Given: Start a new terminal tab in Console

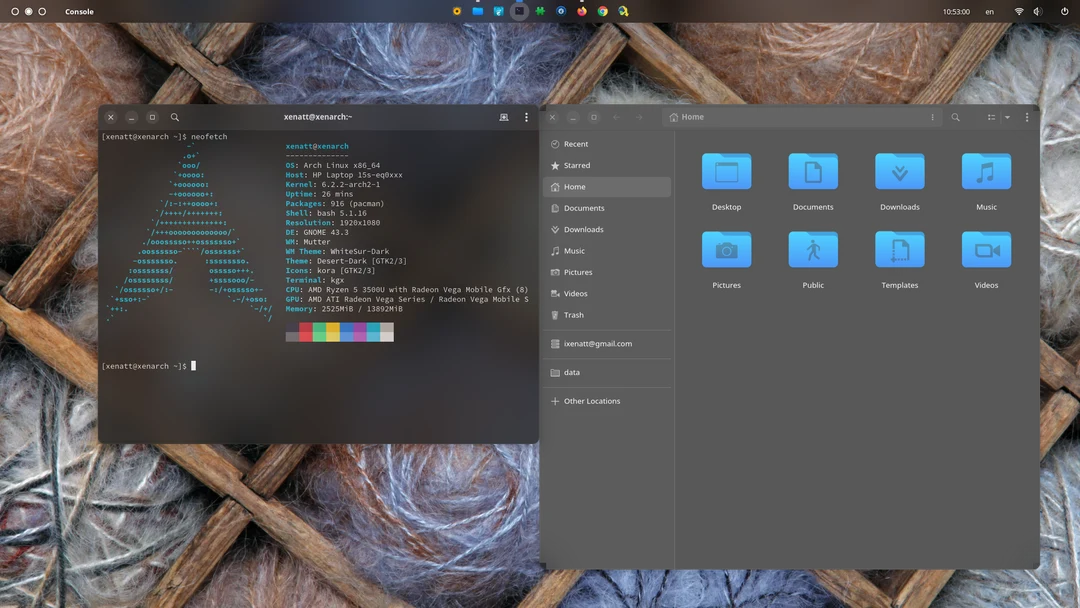Looking at the screenshot, I should pyautogui.click(x=504, y=117).
